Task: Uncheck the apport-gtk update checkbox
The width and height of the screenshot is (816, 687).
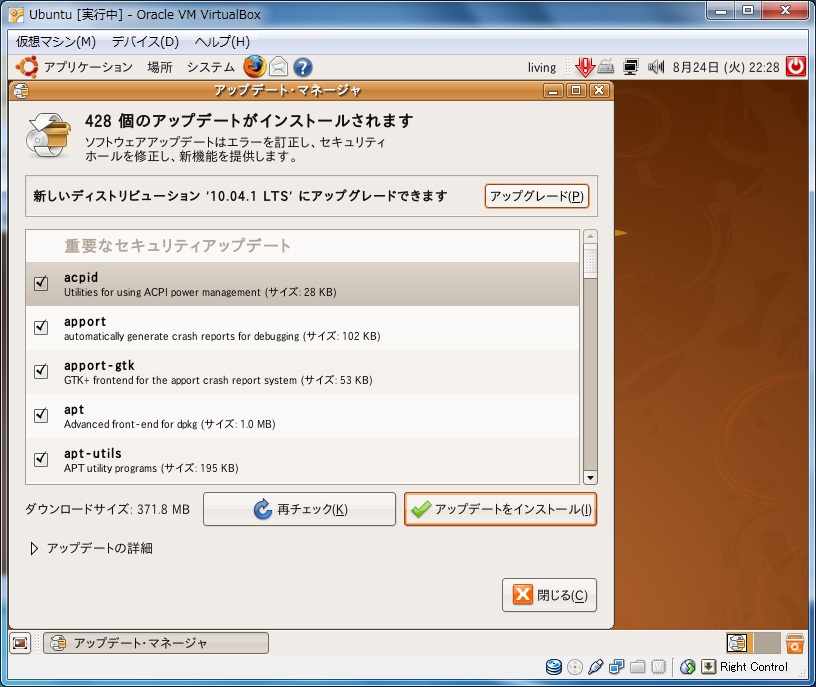Action: [41, 372]
